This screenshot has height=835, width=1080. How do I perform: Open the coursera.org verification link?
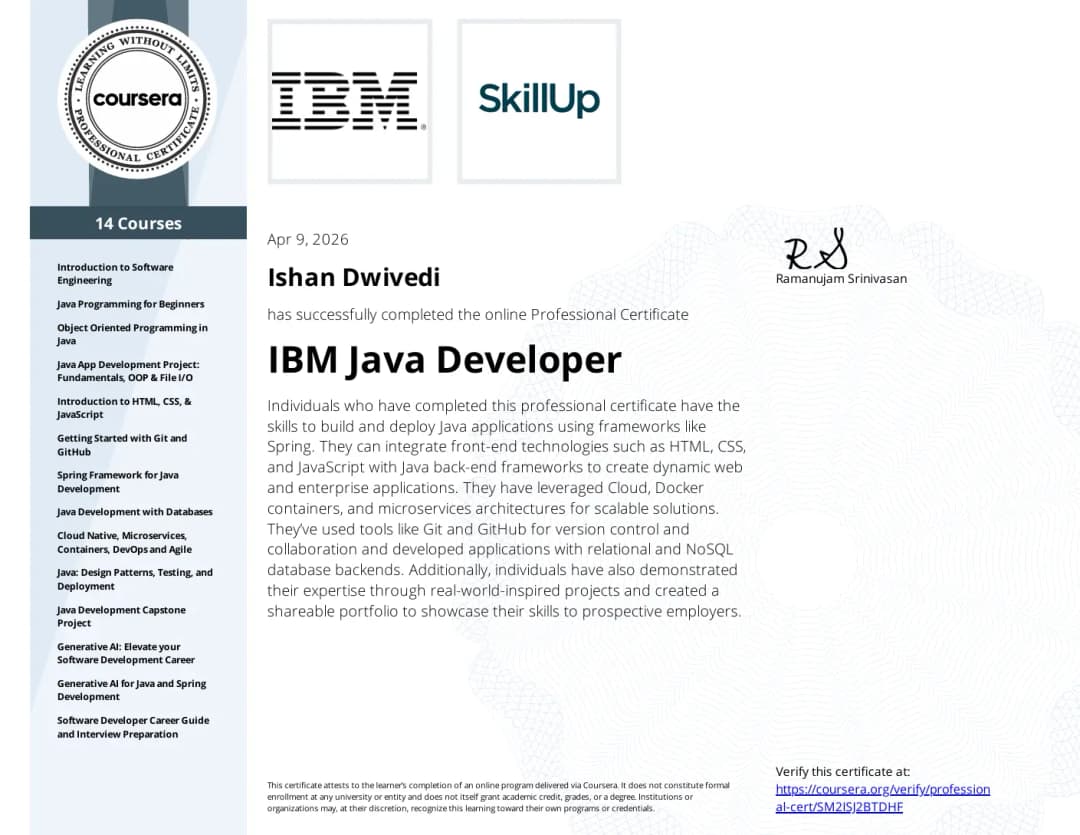click(882, 798)
